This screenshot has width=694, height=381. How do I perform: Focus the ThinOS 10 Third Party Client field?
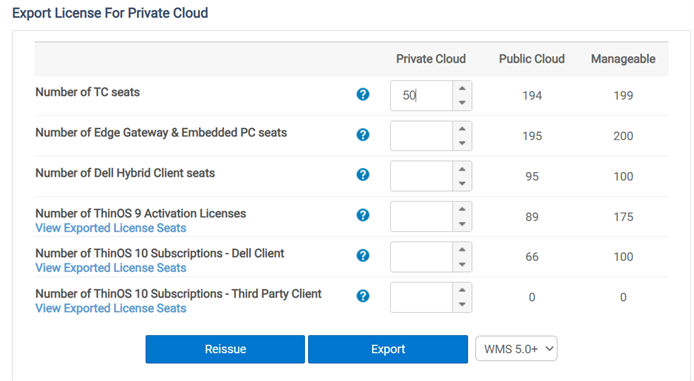[x=421, y=297]
